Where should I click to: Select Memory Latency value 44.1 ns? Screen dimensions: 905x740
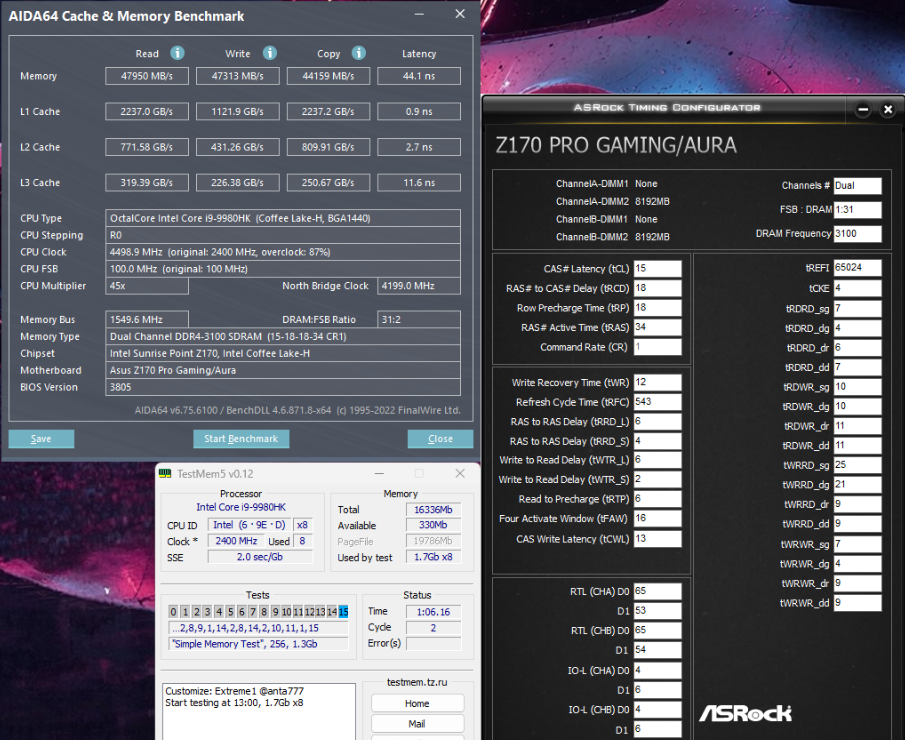point(419,76)
